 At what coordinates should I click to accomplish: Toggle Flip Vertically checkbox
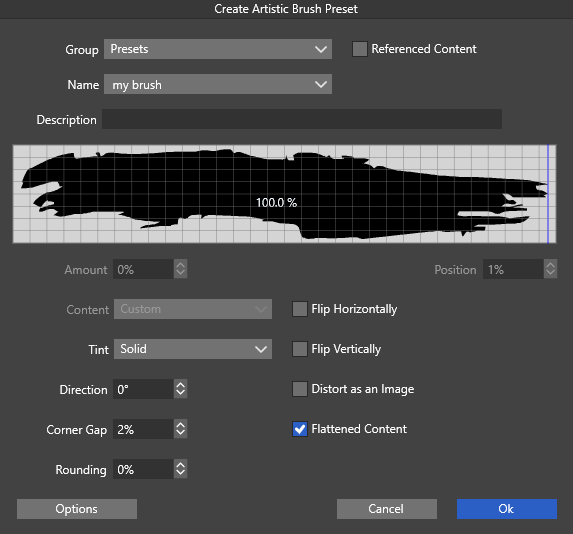click(x=300, y=349)
